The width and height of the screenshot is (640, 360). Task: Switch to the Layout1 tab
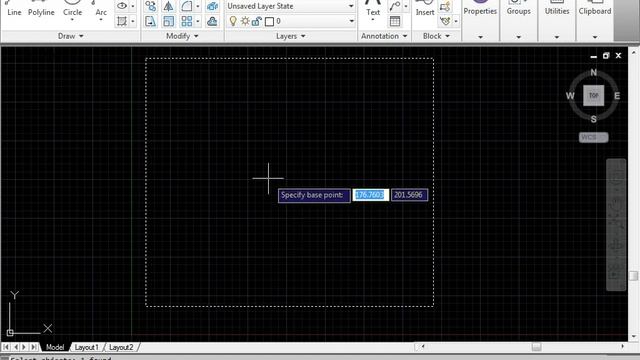point(86,347)
